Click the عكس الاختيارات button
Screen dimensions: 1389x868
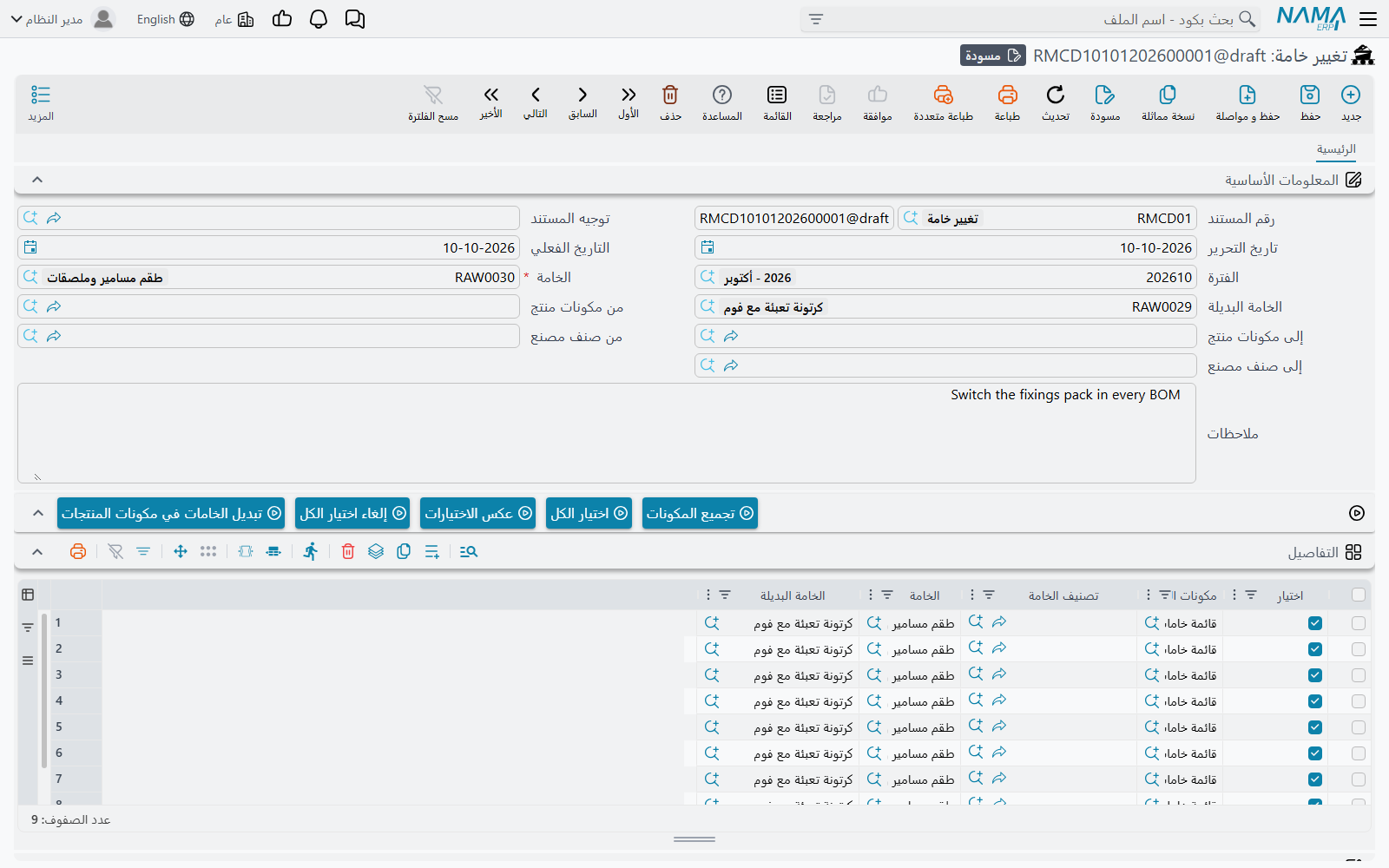pyautogui.click(x=477, y=513)
